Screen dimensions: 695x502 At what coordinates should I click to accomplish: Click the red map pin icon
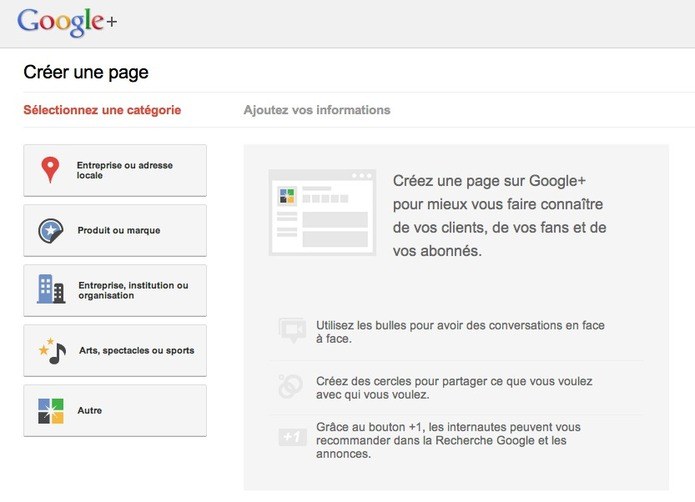coord(50,170)
